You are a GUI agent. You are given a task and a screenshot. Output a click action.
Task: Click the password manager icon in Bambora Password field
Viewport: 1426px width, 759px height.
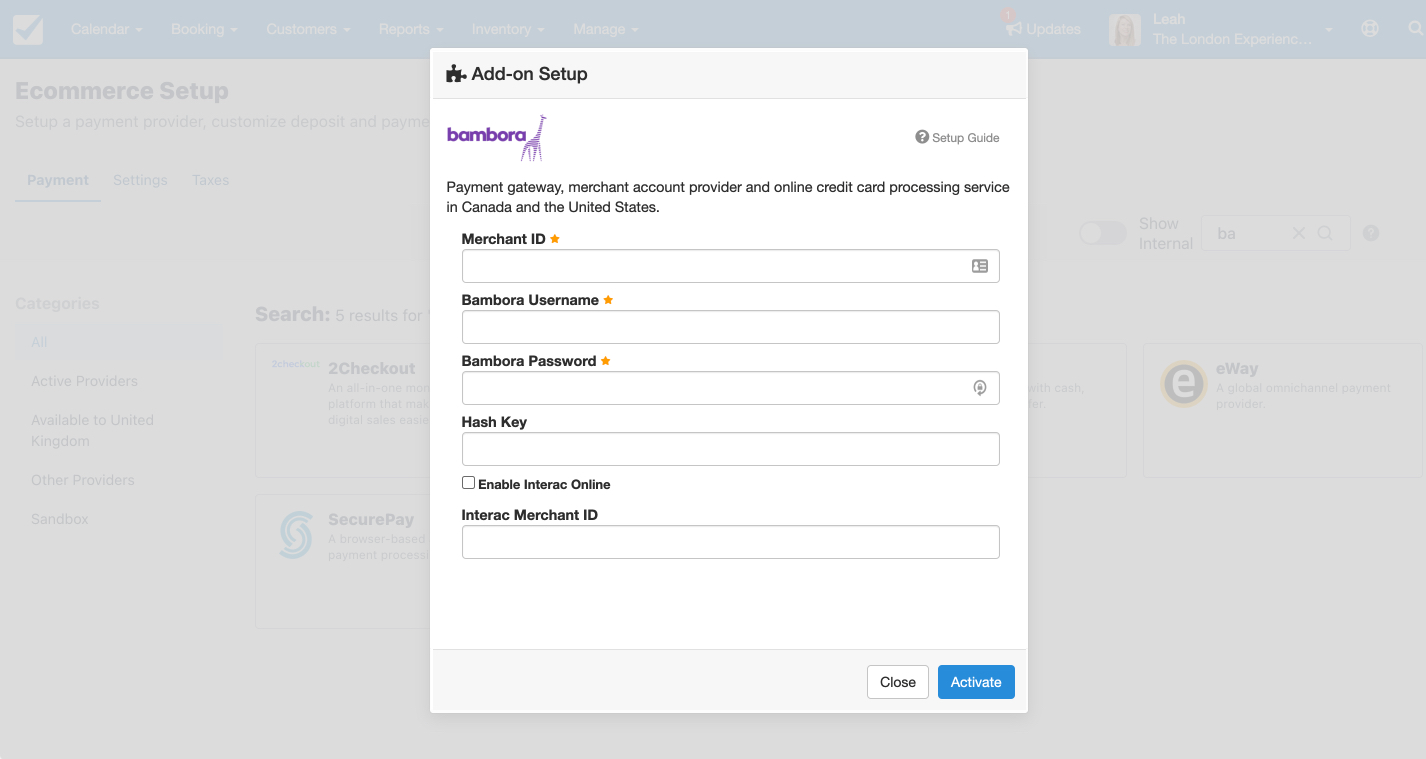[x=980, y=388]
